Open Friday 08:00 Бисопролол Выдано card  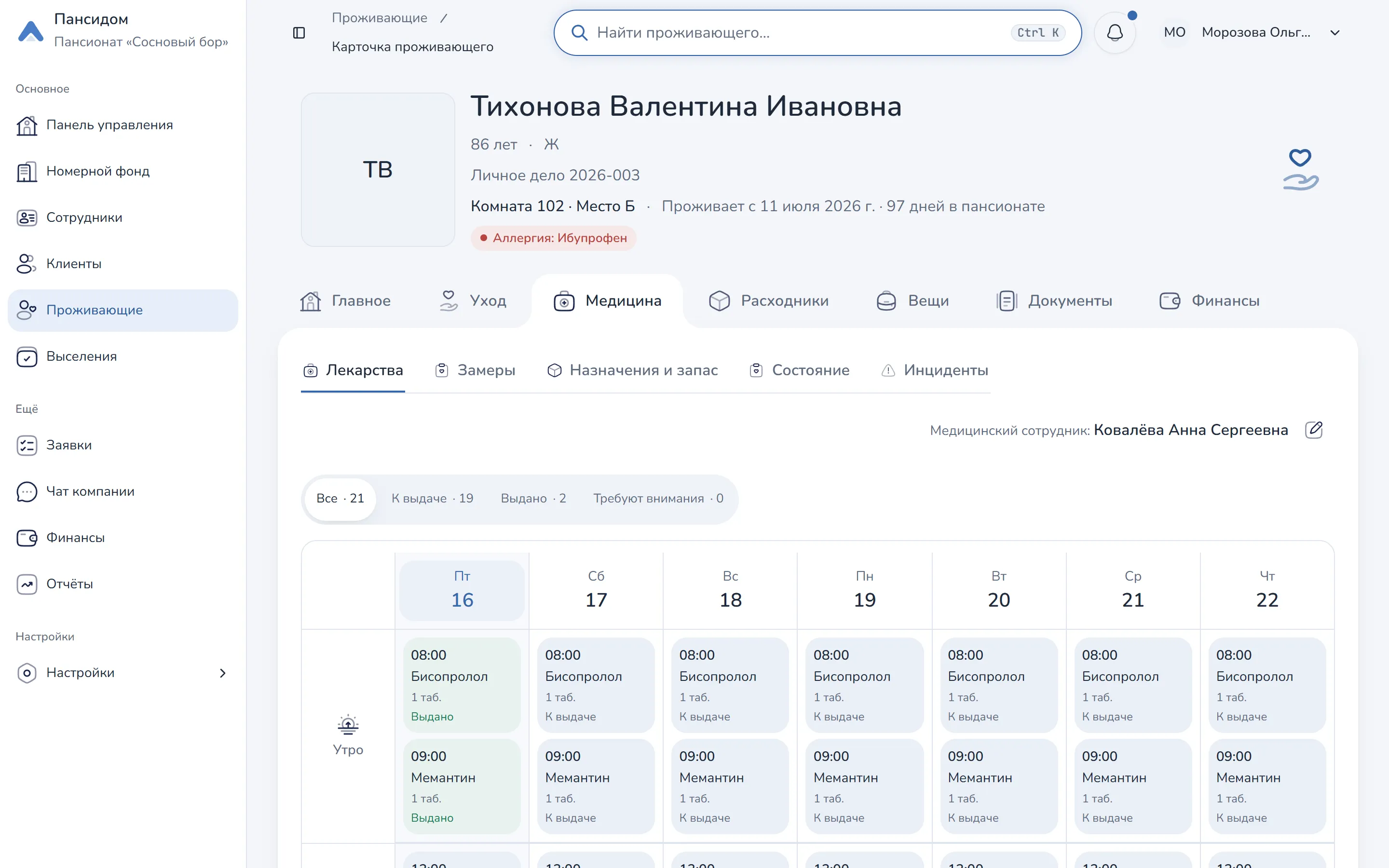462,685
